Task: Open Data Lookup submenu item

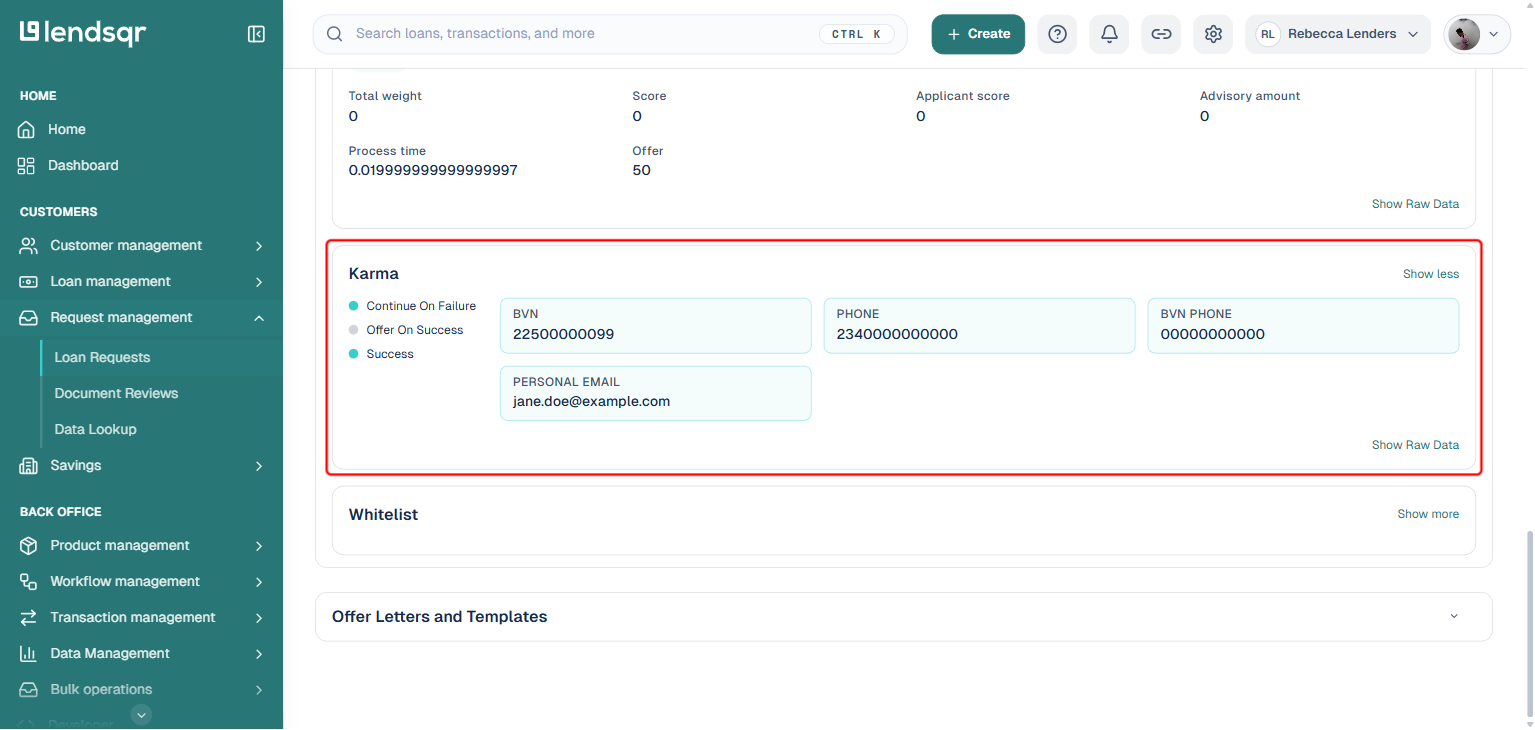Action: pos(95,430)
